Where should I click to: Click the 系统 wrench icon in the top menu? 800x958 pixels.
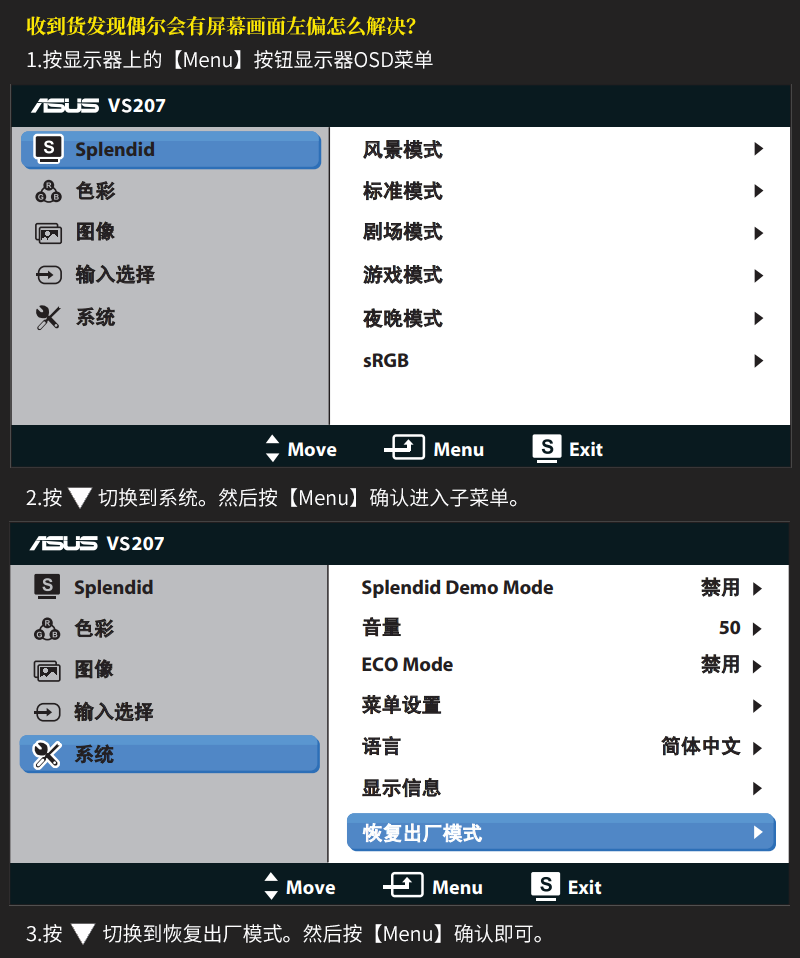click(48, 317)
